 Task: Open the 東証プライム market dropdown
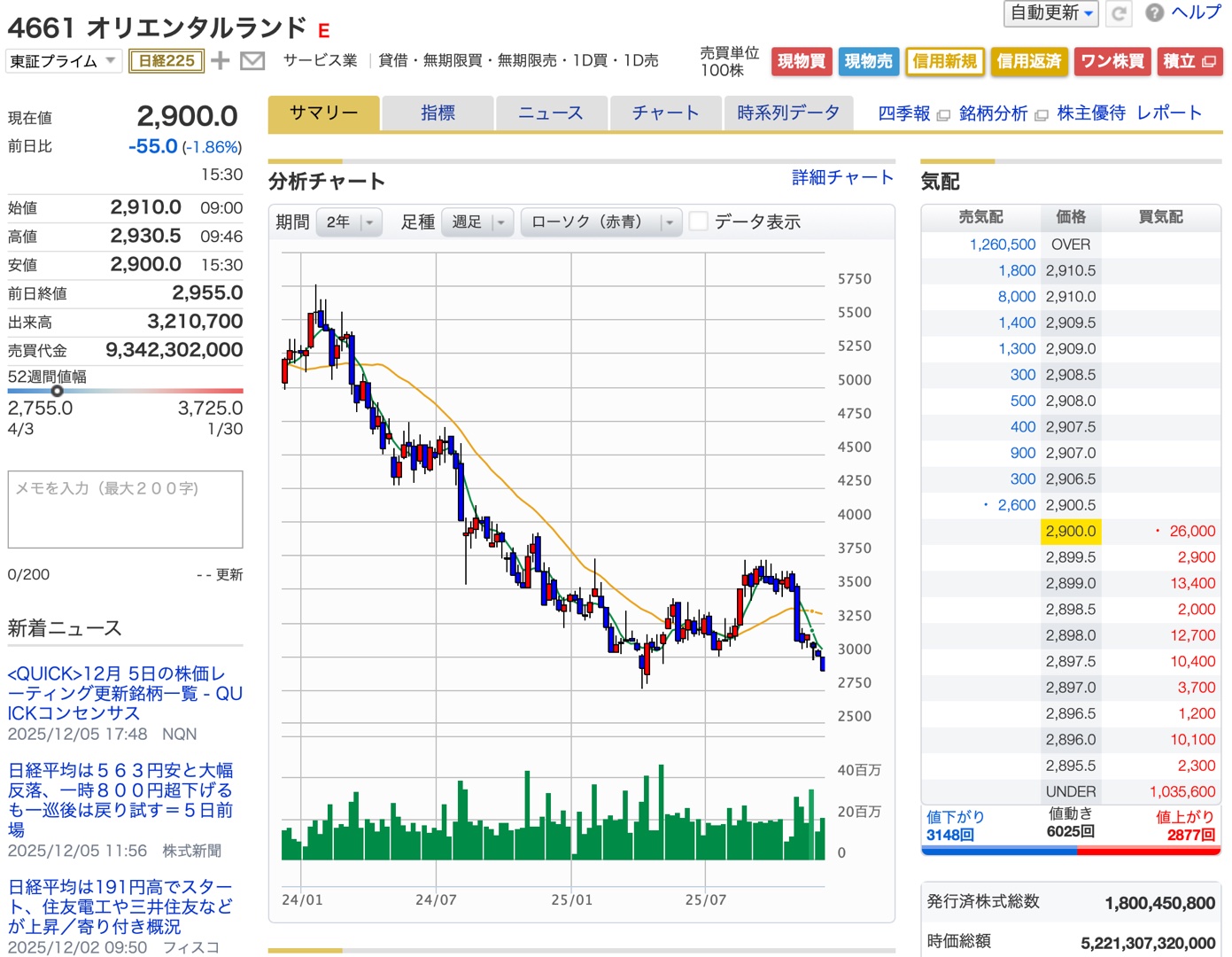click(x=63, y=60)
